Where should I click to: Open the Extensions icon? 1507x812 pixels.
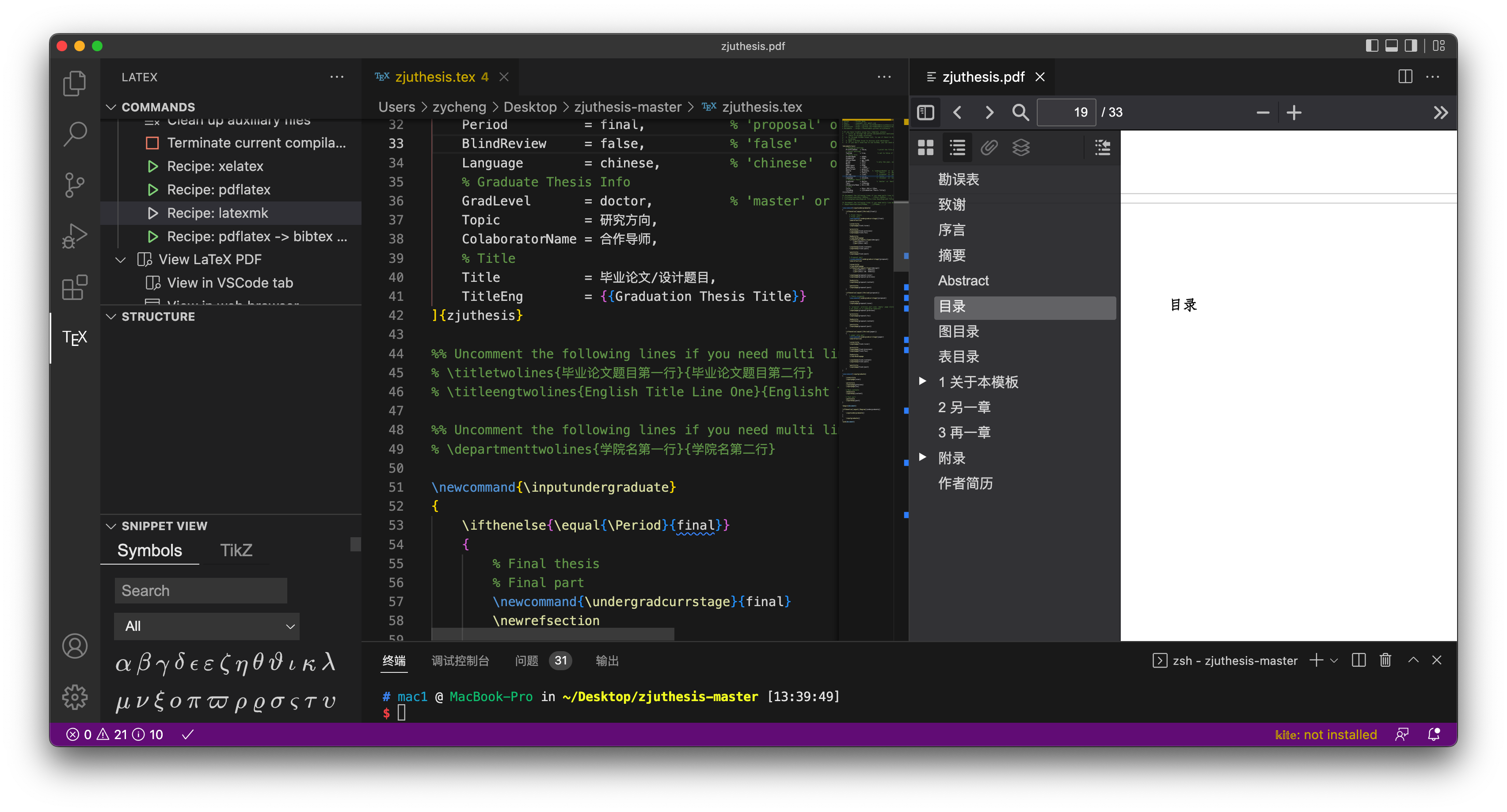pyautogui.click(x=74, y=287)
